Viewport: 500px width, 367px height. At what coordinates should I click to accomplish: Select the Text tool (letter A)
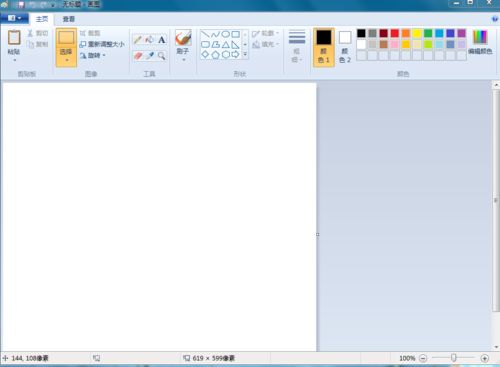click(x=162, y=40)
